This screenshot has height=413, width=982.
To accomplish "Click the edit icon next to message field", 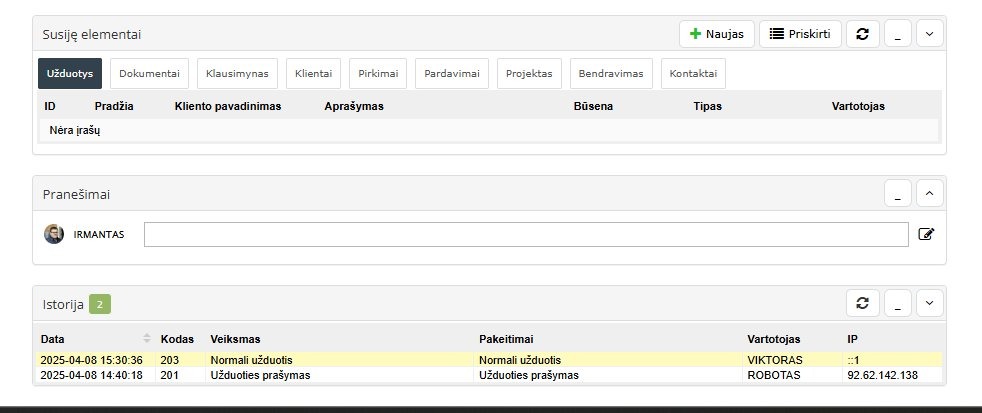I will pyautogui.click(x=926, y=234).
